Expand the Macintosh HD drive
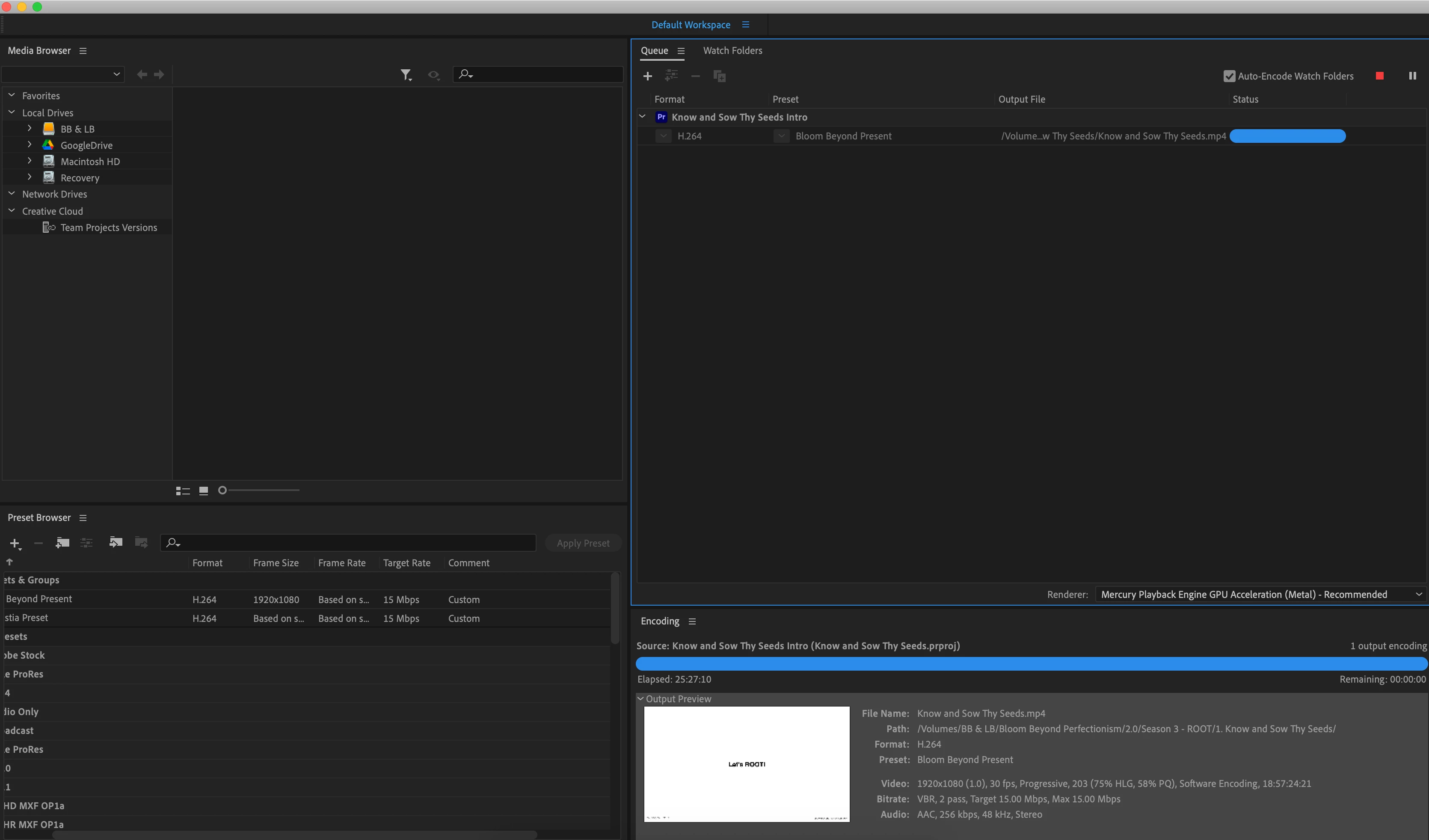 [30, 161]
